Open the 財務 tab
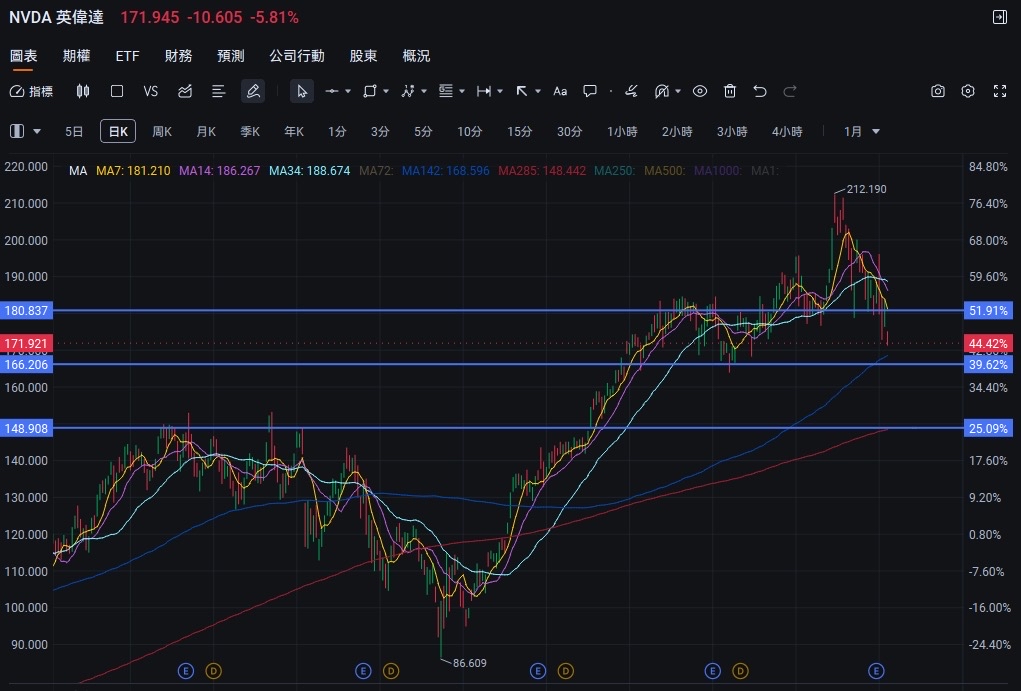Screen dimensions: 1021x691 coord(179,56)
